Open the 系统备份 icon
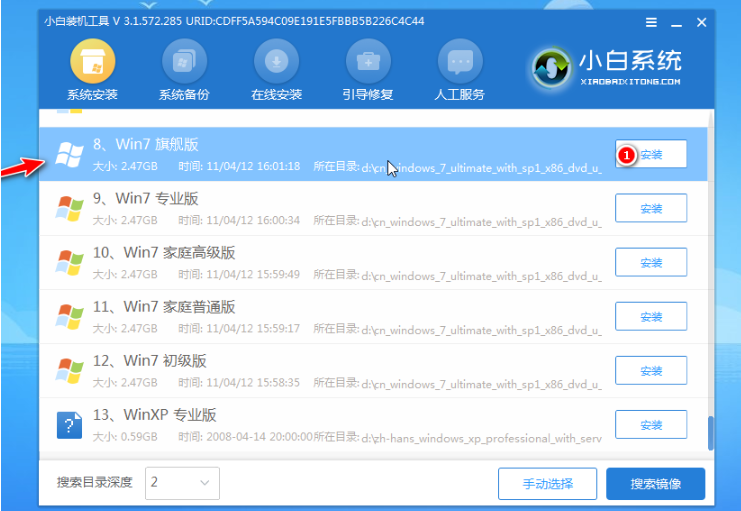The height and width of the screenshot is (511, 741). pos(184,61)
